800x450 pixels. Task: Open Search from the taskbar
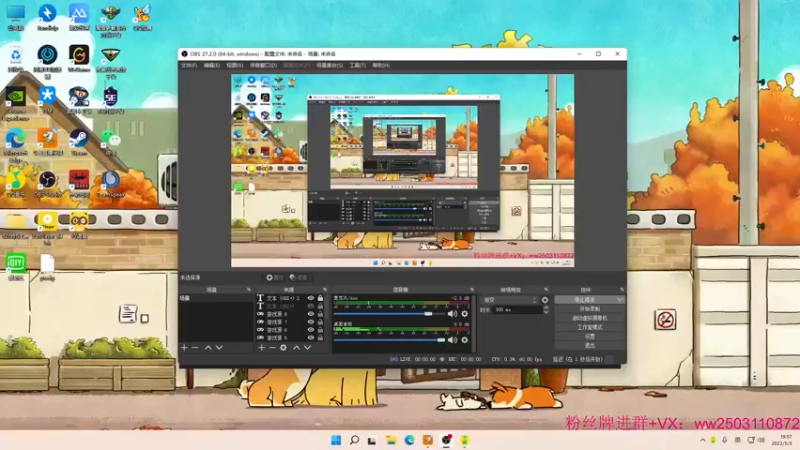pos(354,440)
